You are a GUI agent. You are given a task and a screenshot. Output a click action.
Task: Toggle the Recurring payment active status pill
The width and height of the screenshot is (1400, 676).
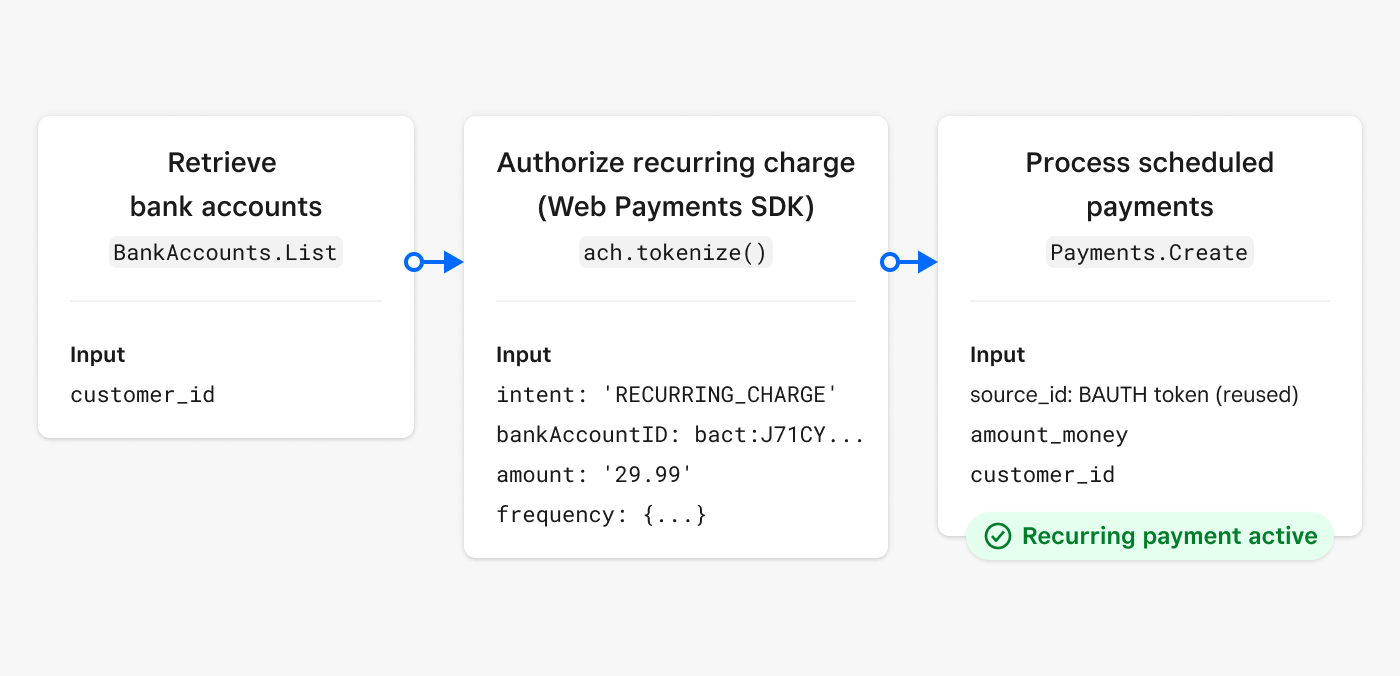(x=1149, y=536)
